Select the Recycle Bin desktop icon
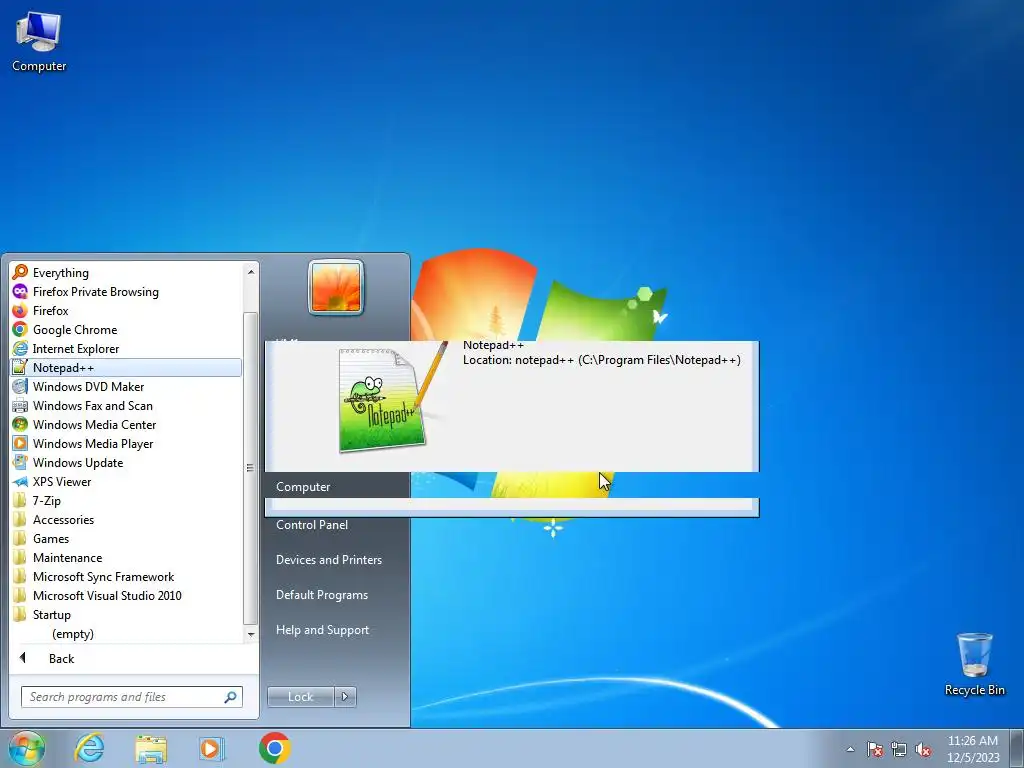This screenshot has width=1024, height=768. [974, 664]
